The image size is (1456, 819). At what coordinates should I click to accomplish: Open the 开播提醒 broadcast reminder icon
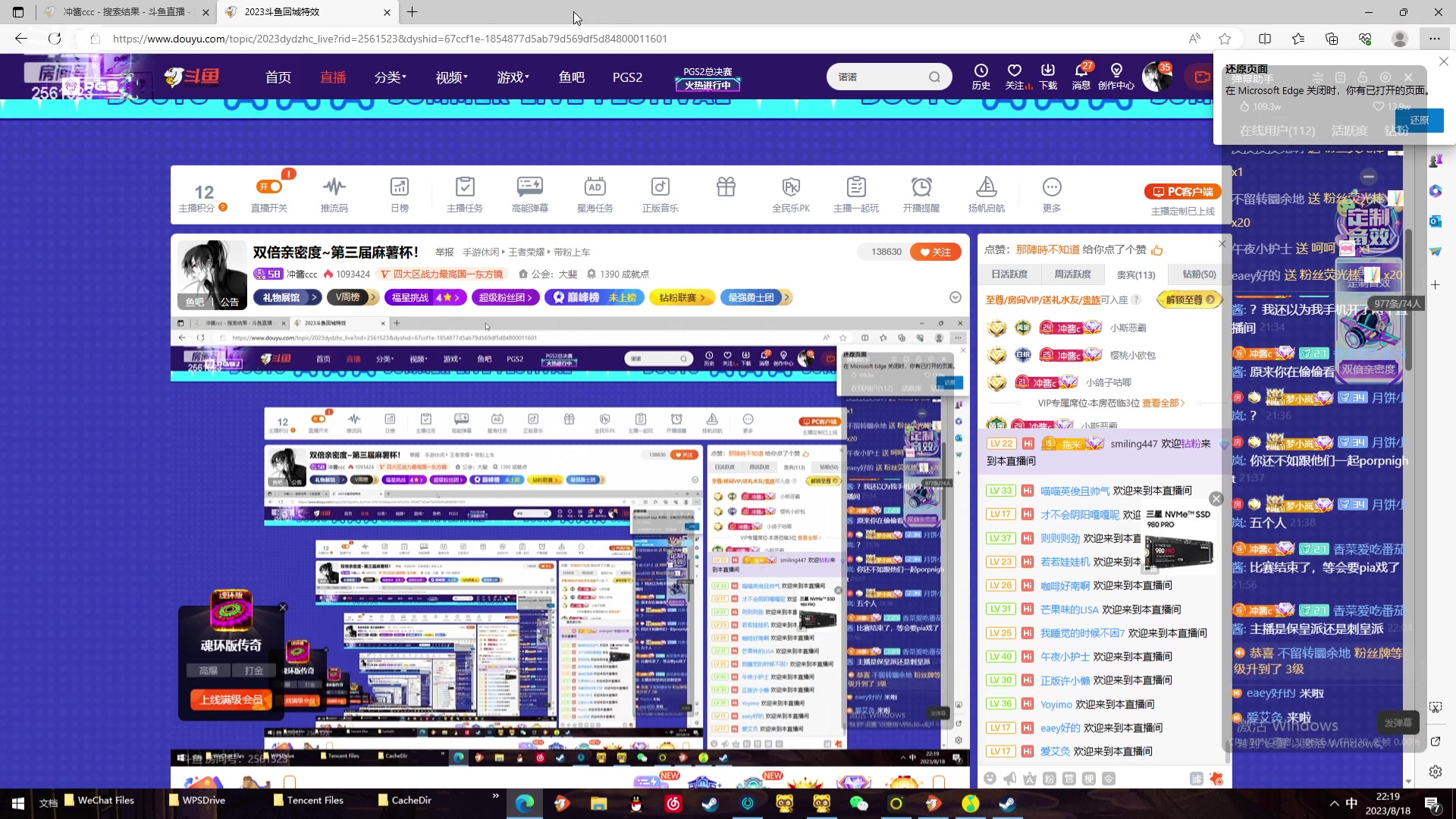pyautogui.click(x=921, y=193)
